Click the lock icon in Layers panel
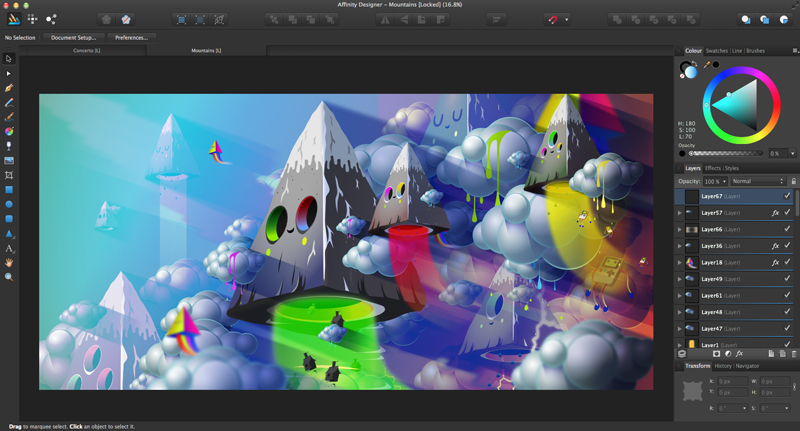This screenshot has width=800, height=431. pyautogui.click(x=793, y=181)
